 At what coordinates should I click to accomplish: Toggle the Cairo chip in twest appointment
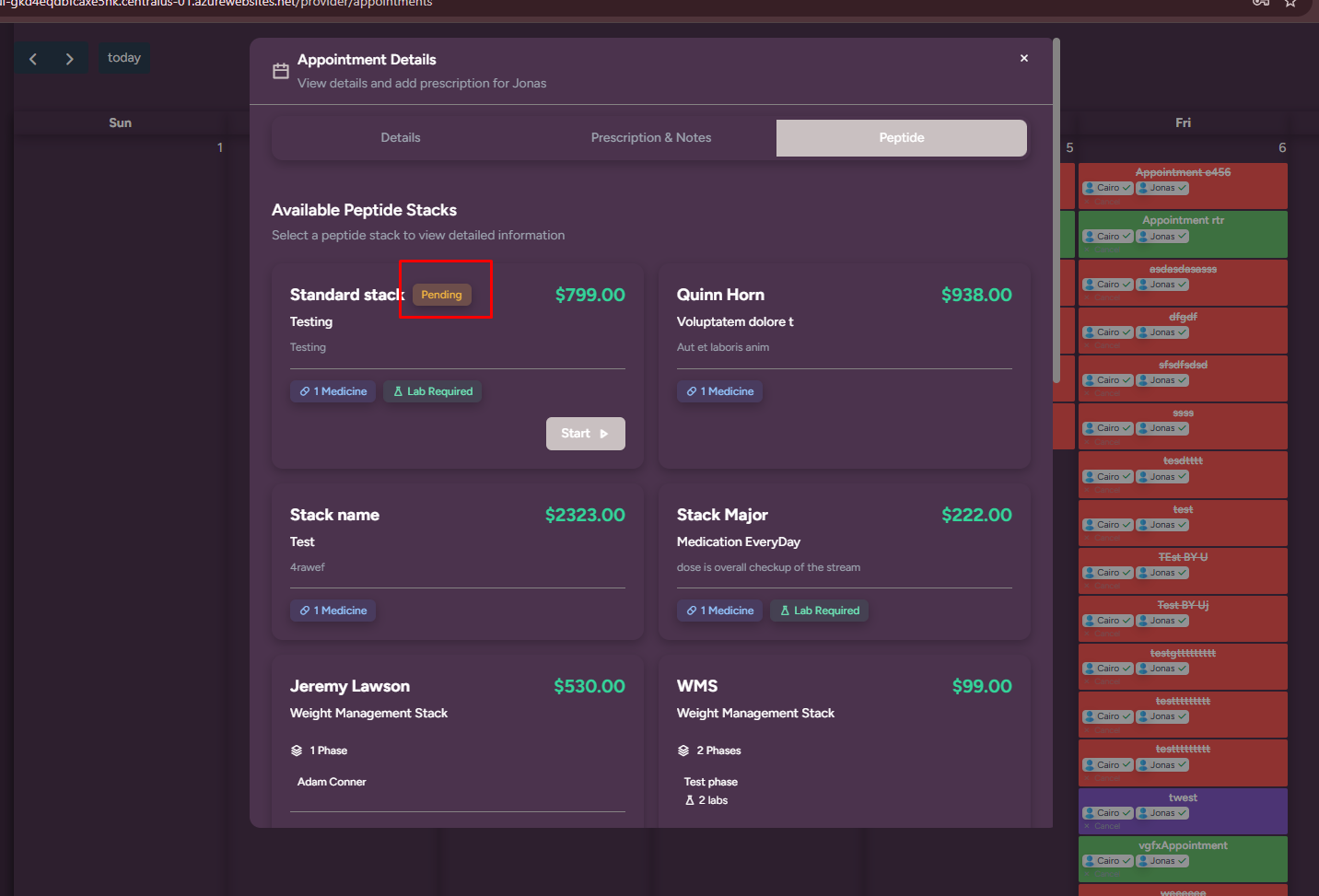click(x=1107, y=813)
